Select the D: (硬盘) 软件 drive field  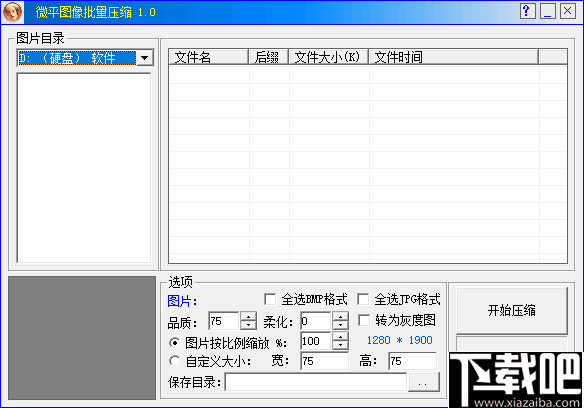point(77,58)
